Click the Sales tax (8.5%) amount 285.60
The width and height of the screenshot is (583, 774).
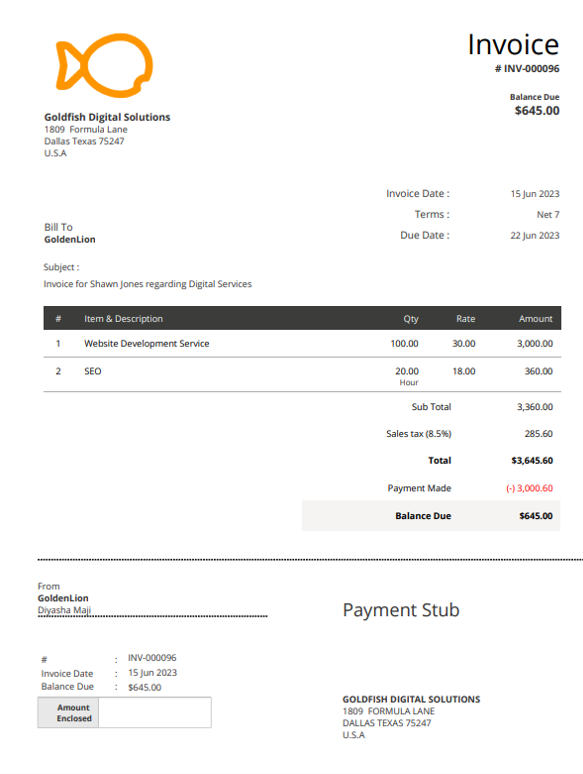(x=539, y=434)
